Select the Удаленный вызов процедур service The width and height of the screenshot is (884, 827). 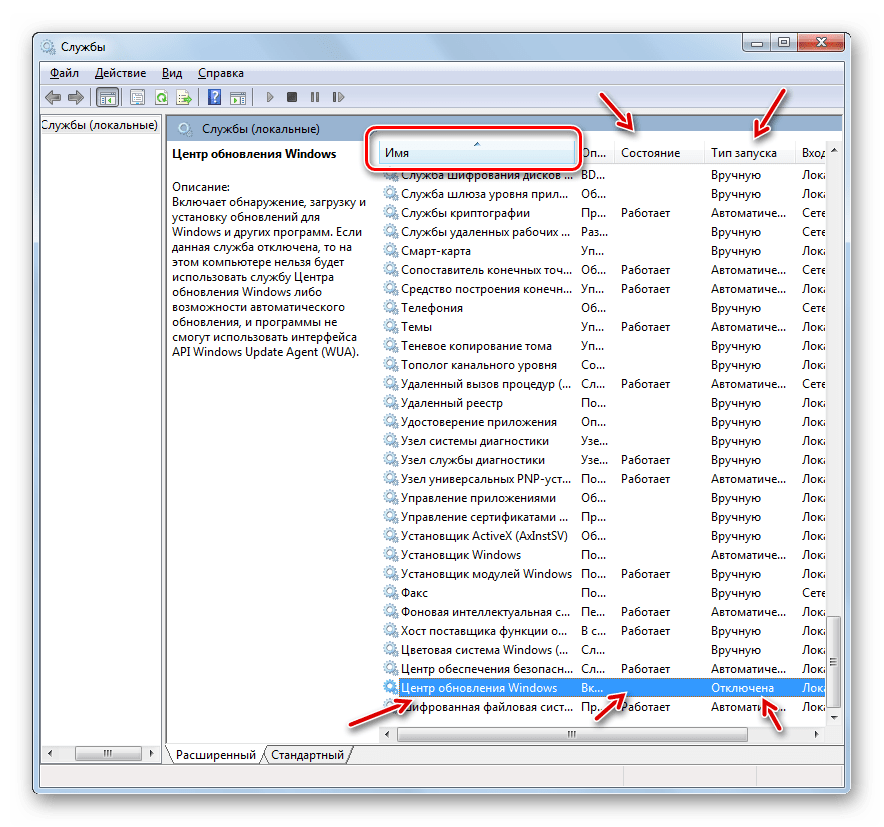(604, 384)
